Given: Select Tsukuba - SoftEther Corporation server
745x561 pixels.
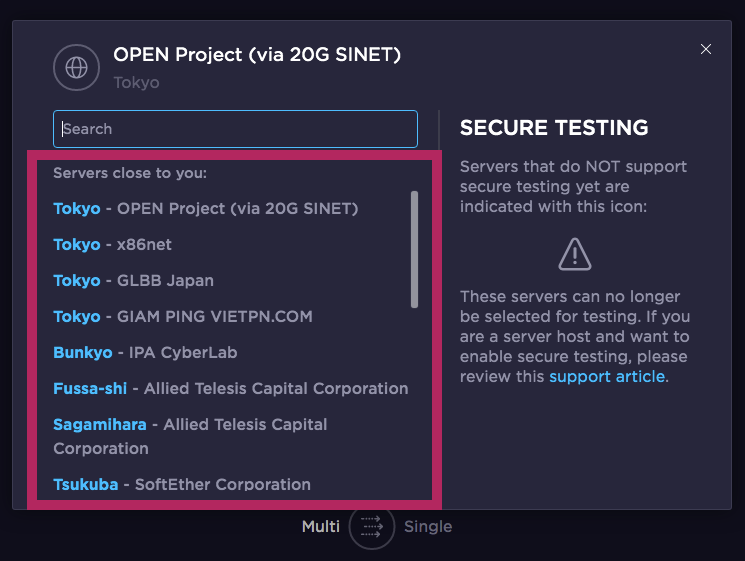Looking at the screenshot, I should click(x=182, y=485).
